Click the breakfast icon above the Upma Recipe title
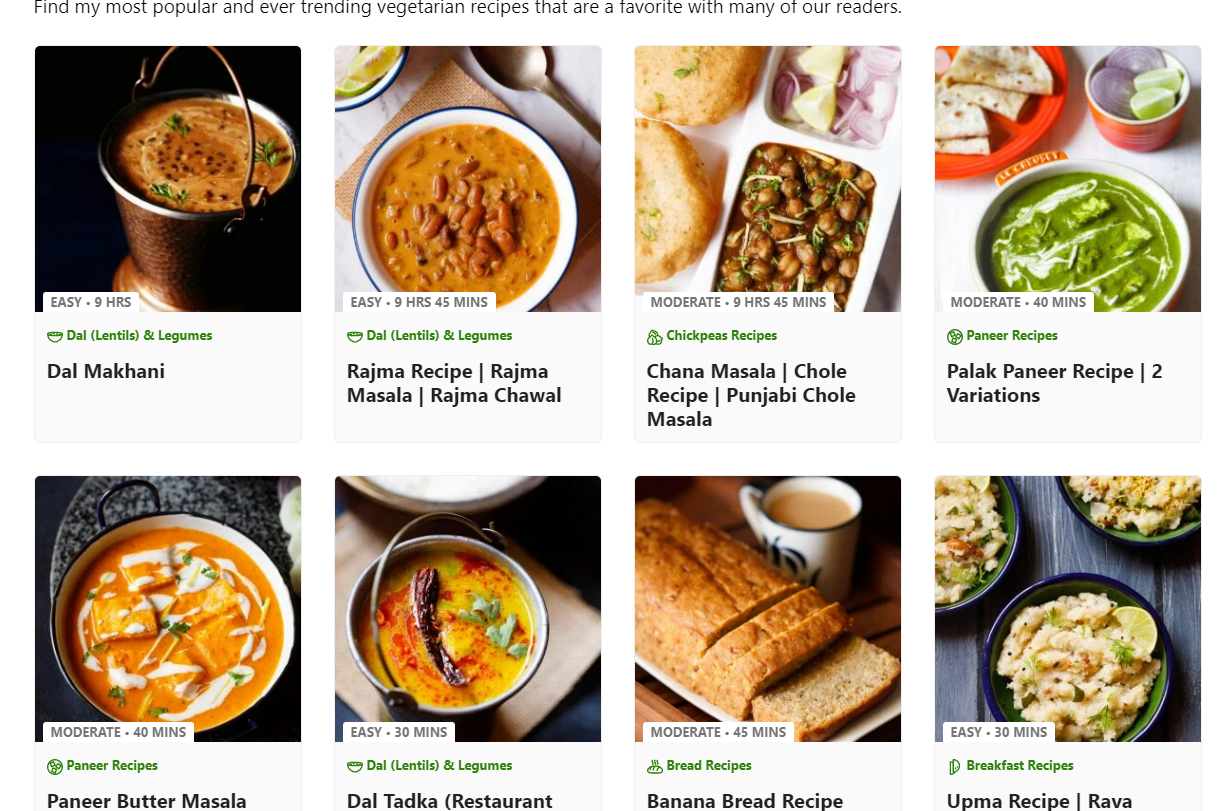 (954, 767)
